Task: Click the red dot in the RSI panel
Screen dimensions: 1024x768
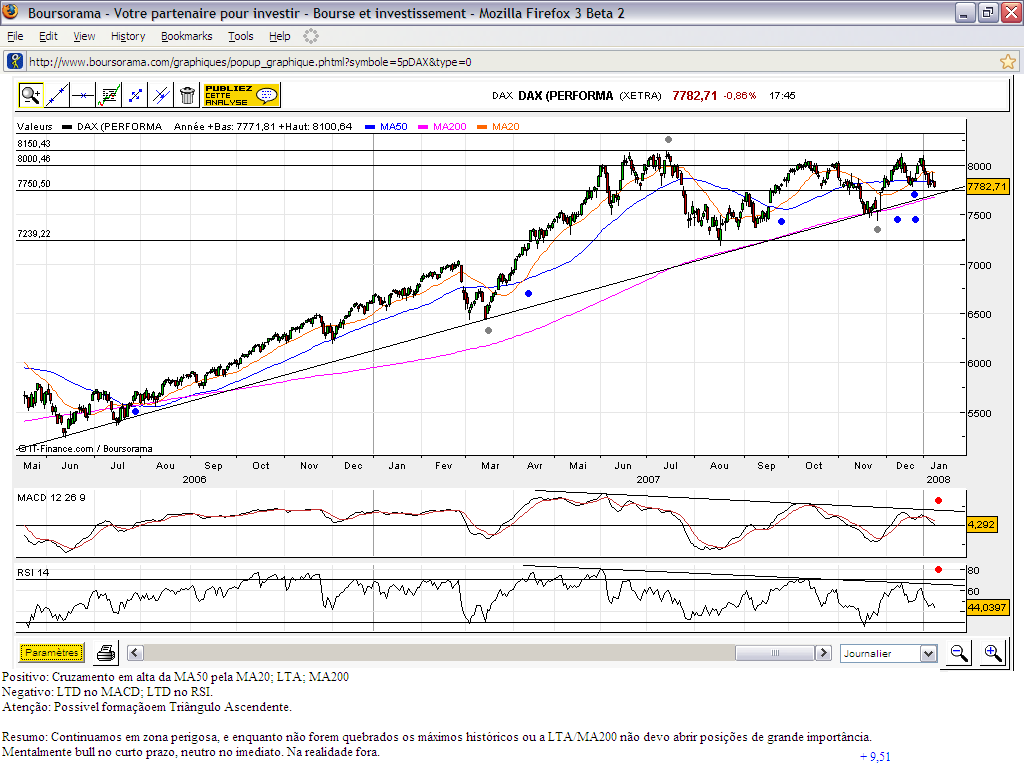Action: click(x=938, y=569)
